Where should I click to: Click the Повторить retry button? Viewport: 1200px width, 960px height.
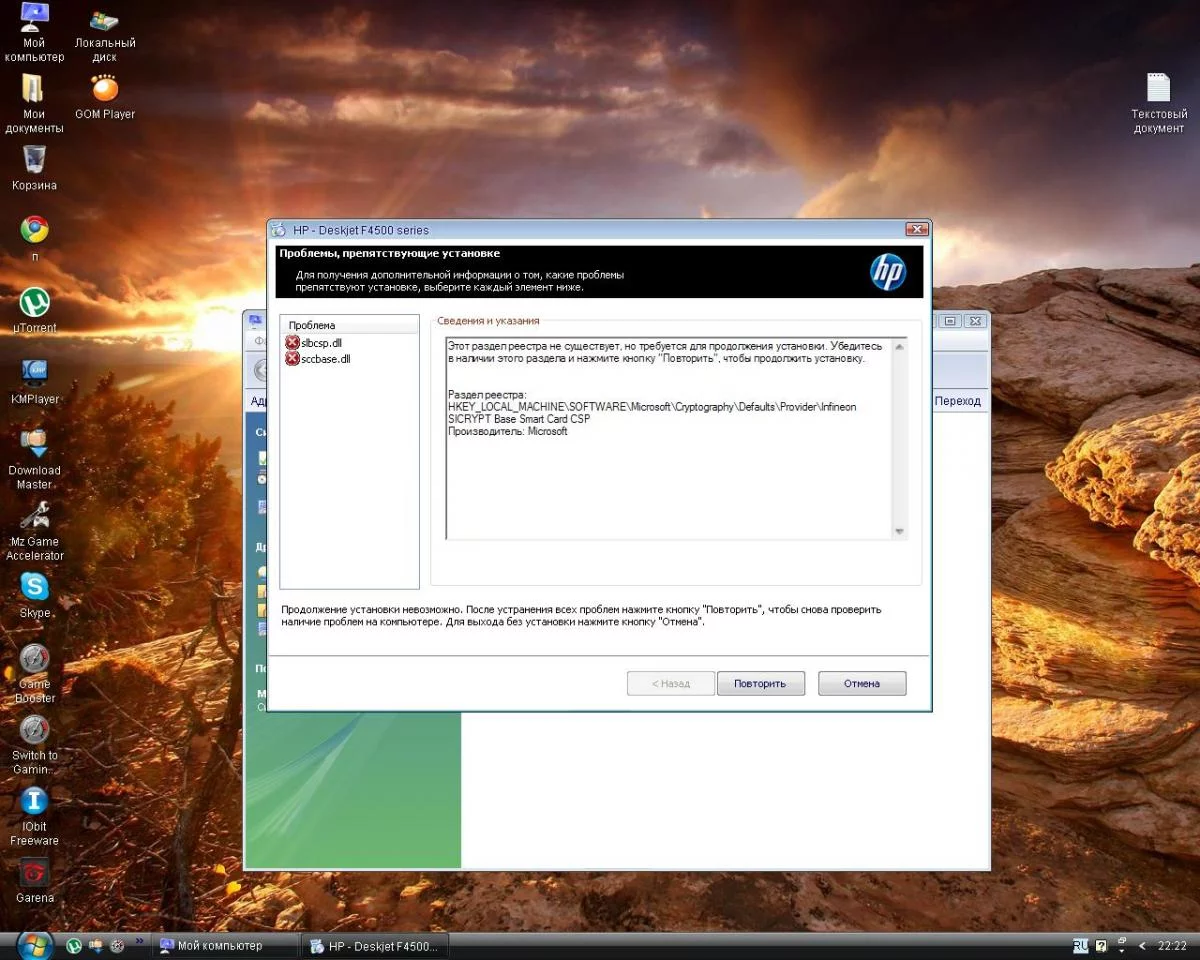[760, 684]
